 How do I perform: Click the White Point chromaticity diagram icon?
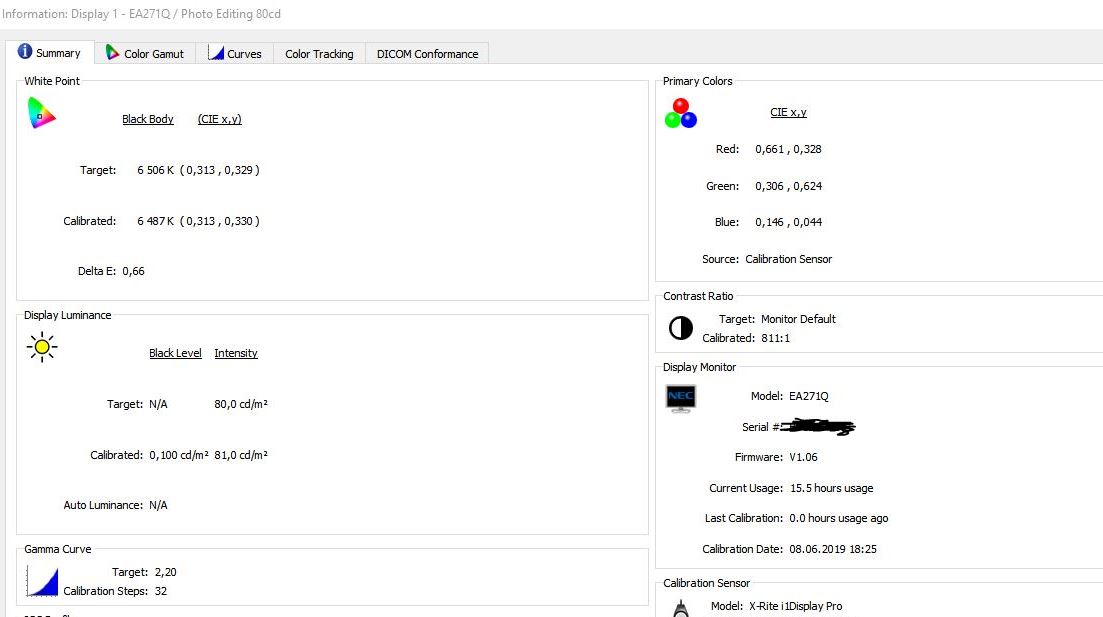click(x=41, y=114)
